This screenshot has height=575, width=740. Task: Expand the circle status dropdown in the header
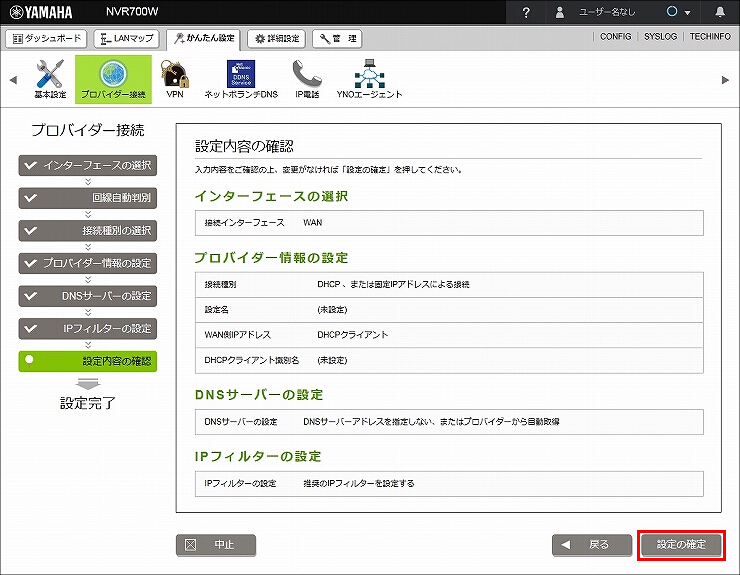click(678, 12)
